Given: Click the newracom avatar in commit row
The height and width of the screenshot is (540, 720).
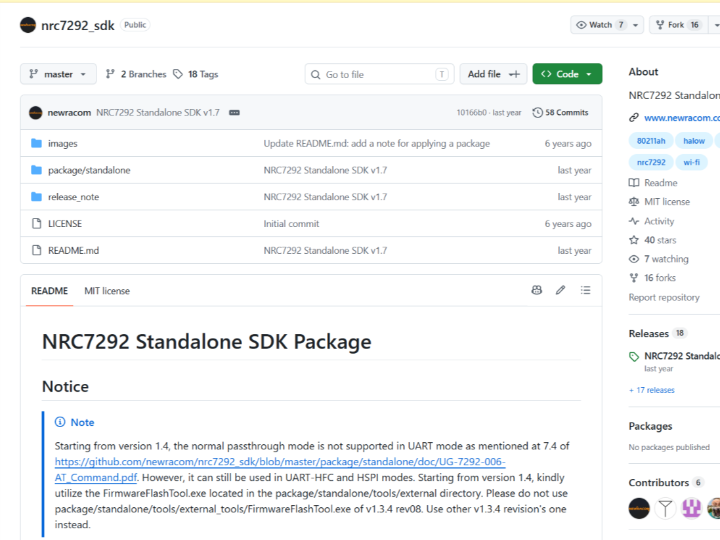Looking at the screenshot, I should click(35, 112).
